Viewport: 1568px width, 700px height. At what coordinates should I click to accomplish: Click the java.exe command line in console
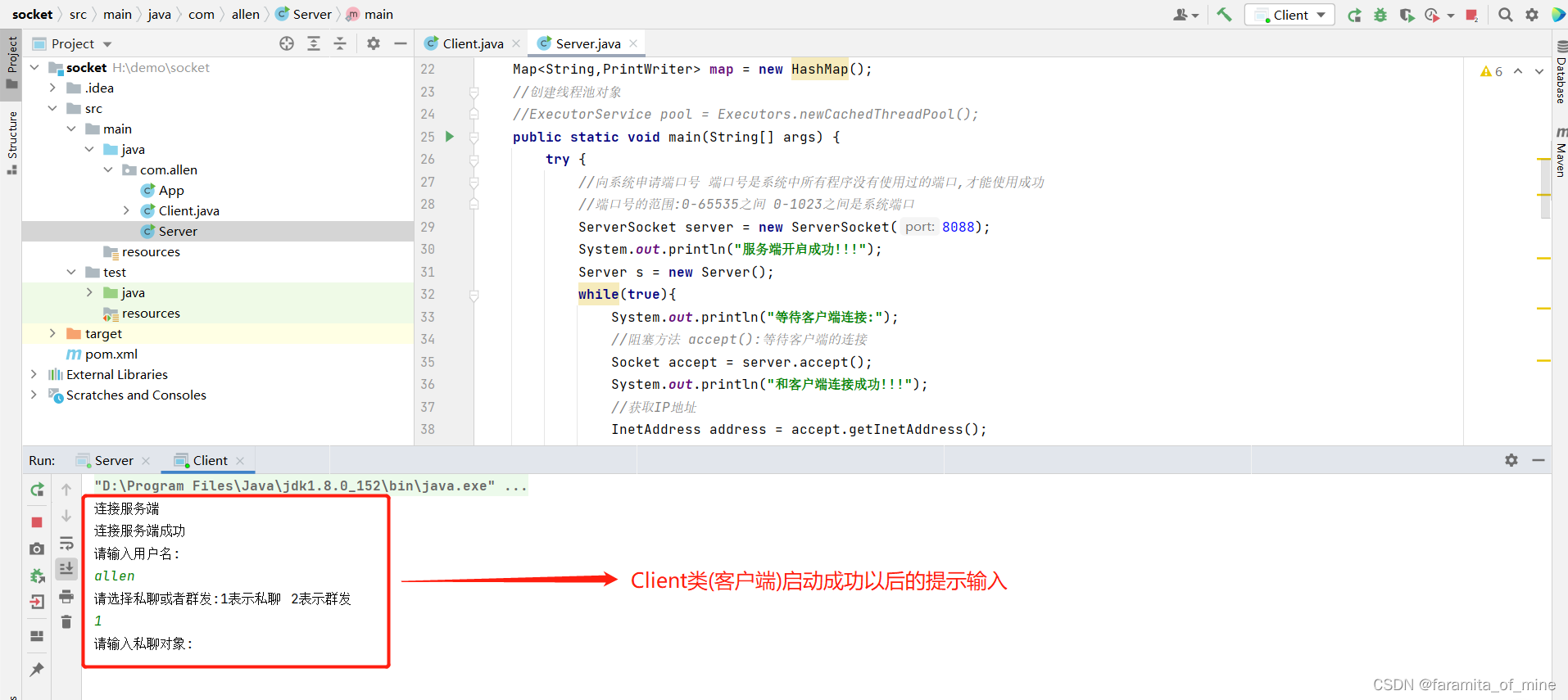pos(310,485)
